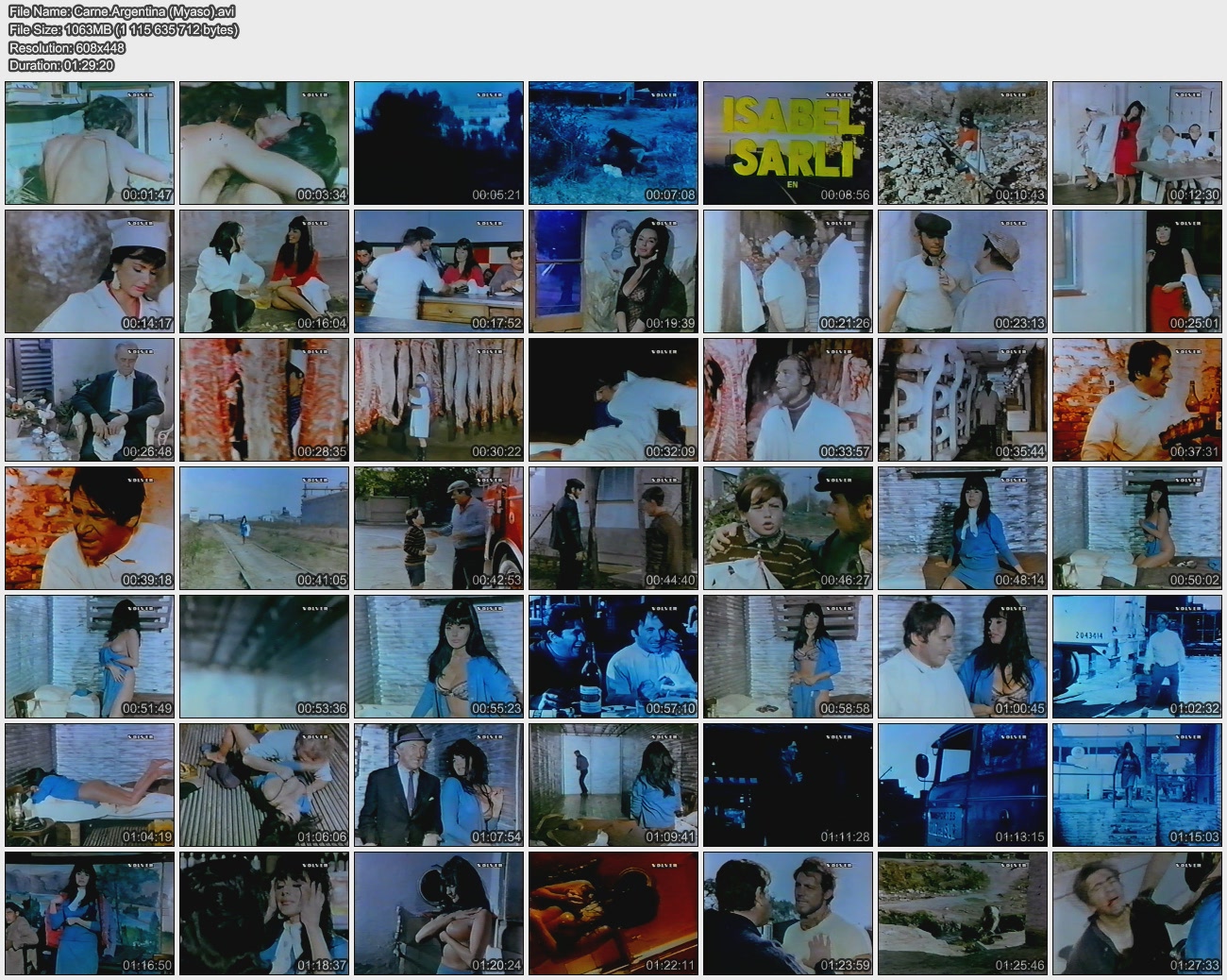Open the blue truck frame at 01:13:15
The image size is (1227, 980).
(x=963, y=785)
